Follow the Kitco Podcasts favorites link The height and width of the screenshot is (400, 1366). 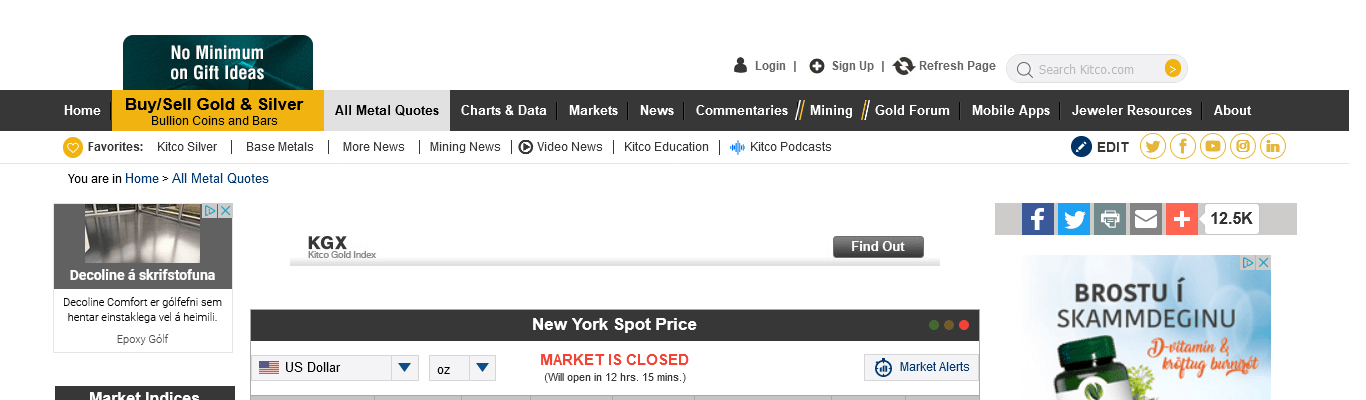(x=790, y=147)
